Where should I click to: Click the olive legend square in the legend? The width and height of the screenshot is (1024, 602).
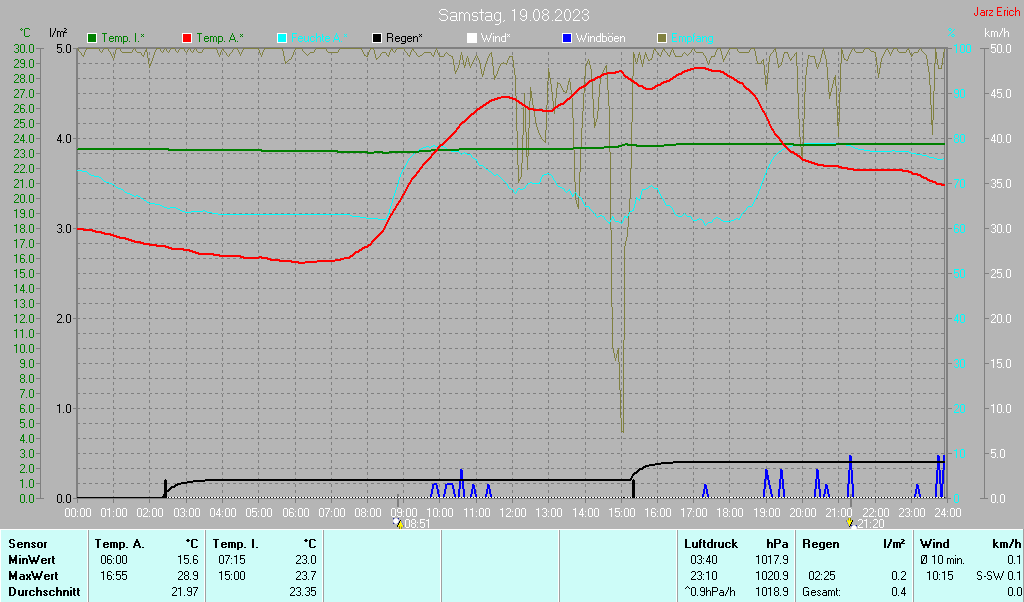(662, 38)
